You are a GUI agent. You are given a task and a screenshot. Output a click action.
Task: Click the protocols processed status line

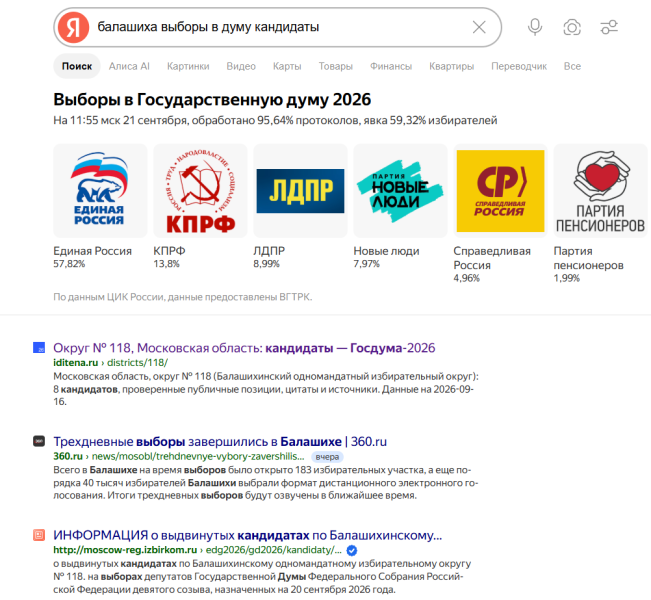click(275, 120)
